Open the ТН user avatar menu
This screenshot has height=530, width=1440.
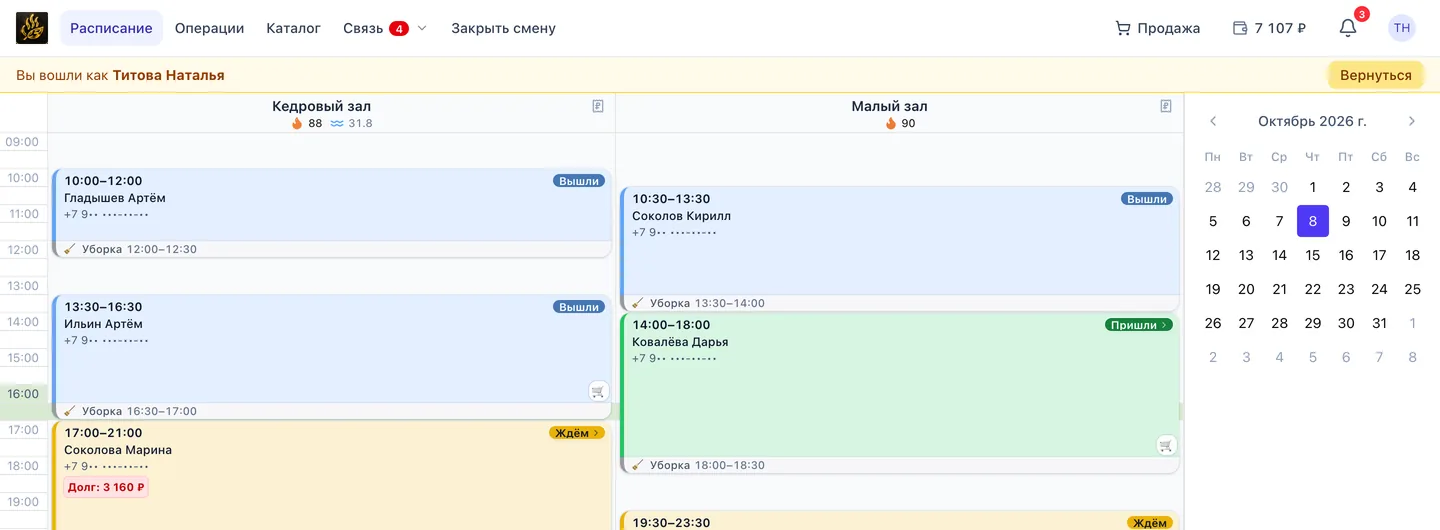point(1402,28)
